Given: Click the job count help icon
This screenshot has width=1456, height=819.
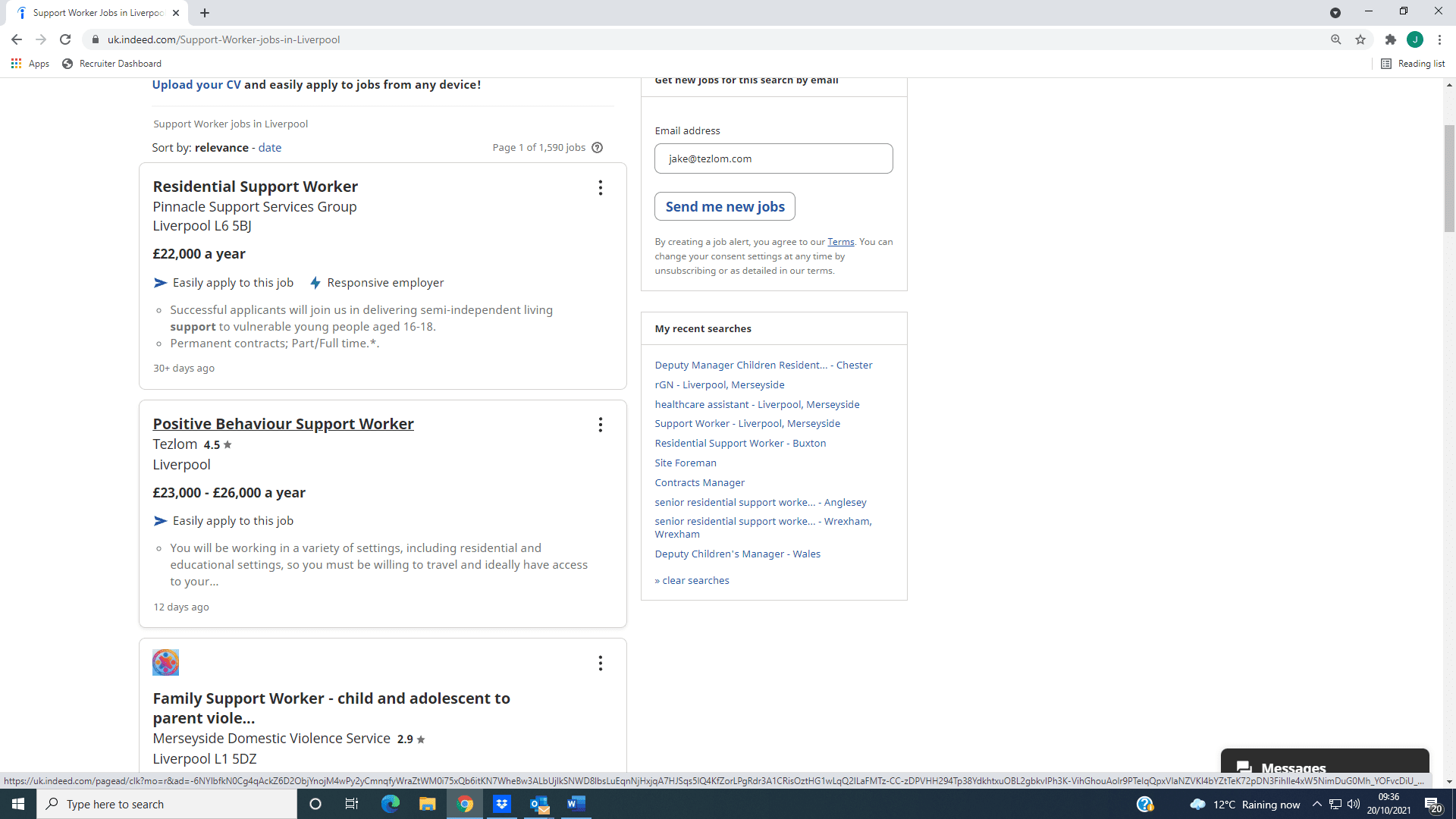Looking at the screenshot, I should point(598,148).
